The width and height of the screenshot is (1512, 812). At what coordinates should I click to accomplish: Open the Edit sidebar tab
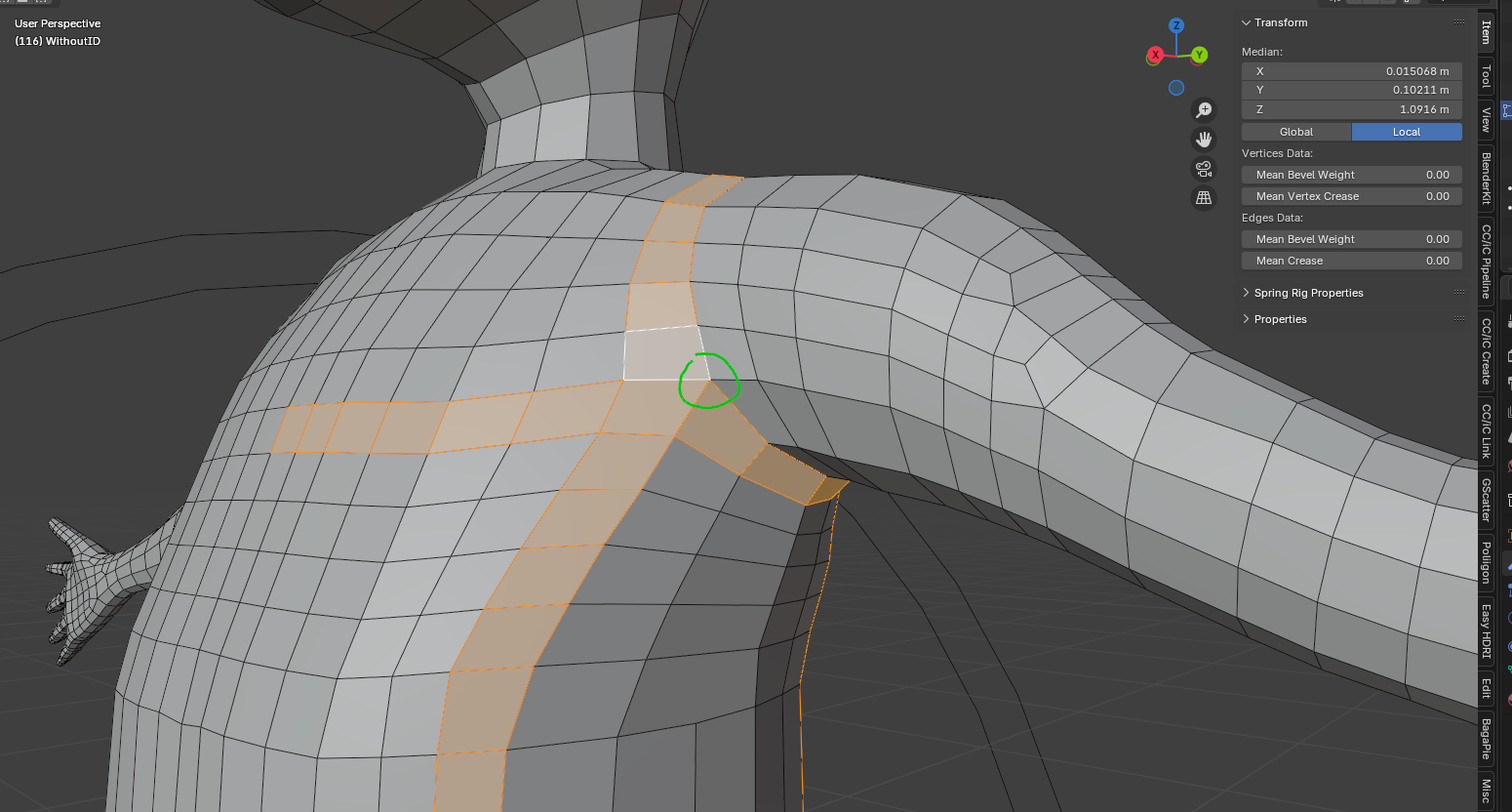[x=1486, y=687]
